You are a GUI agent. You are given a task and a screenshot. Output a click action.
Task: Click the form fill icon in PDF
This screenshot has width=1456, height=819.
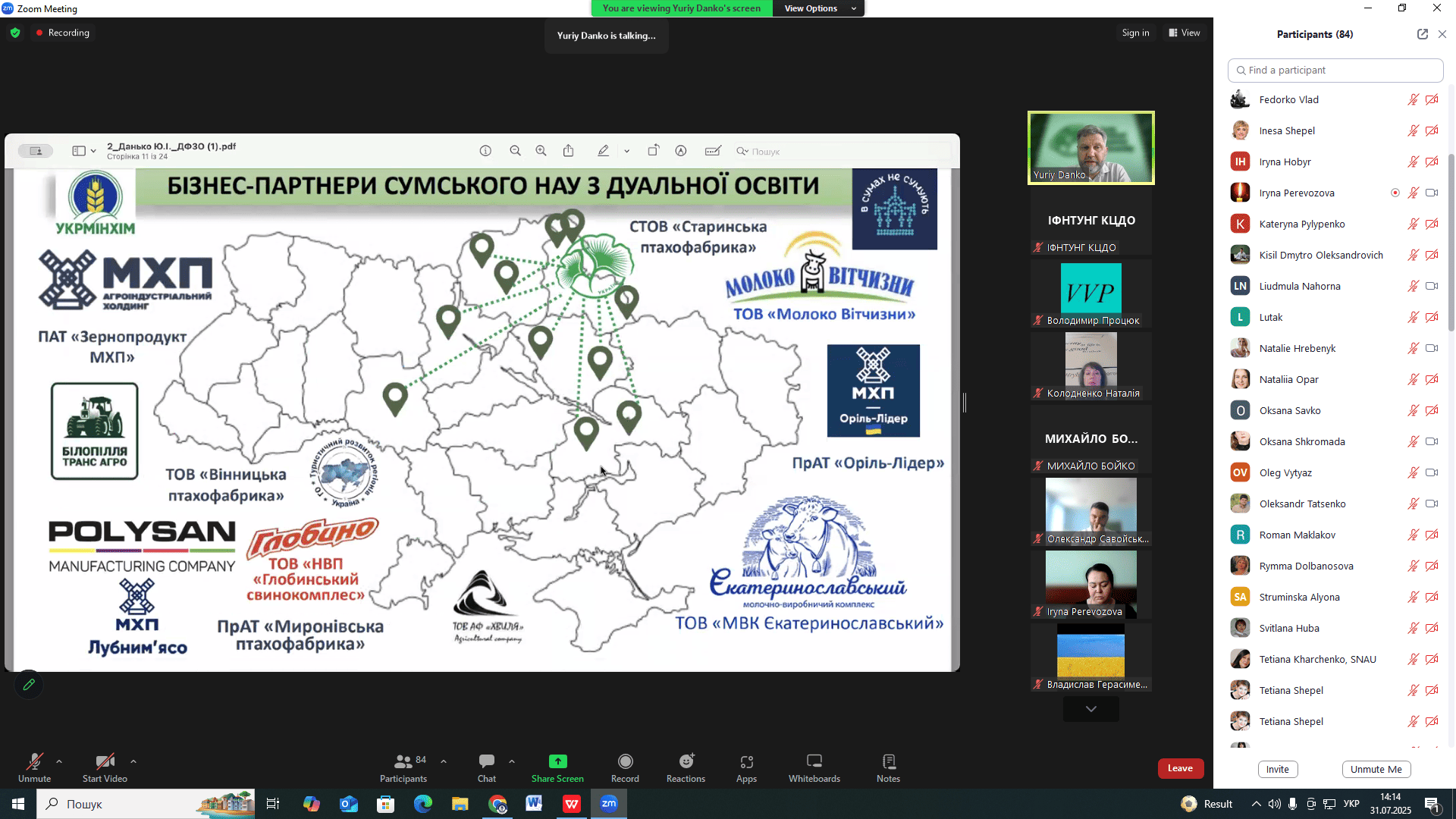click(713, 151)
